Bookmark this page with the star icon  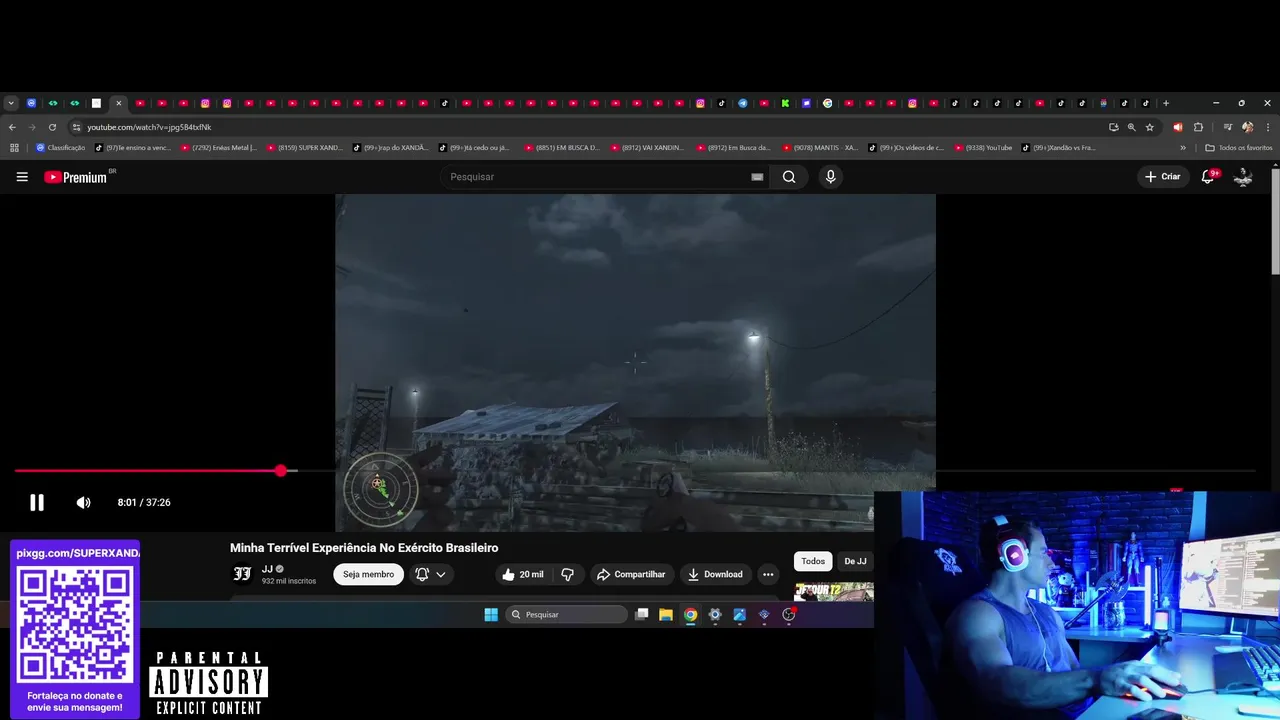1150,127
